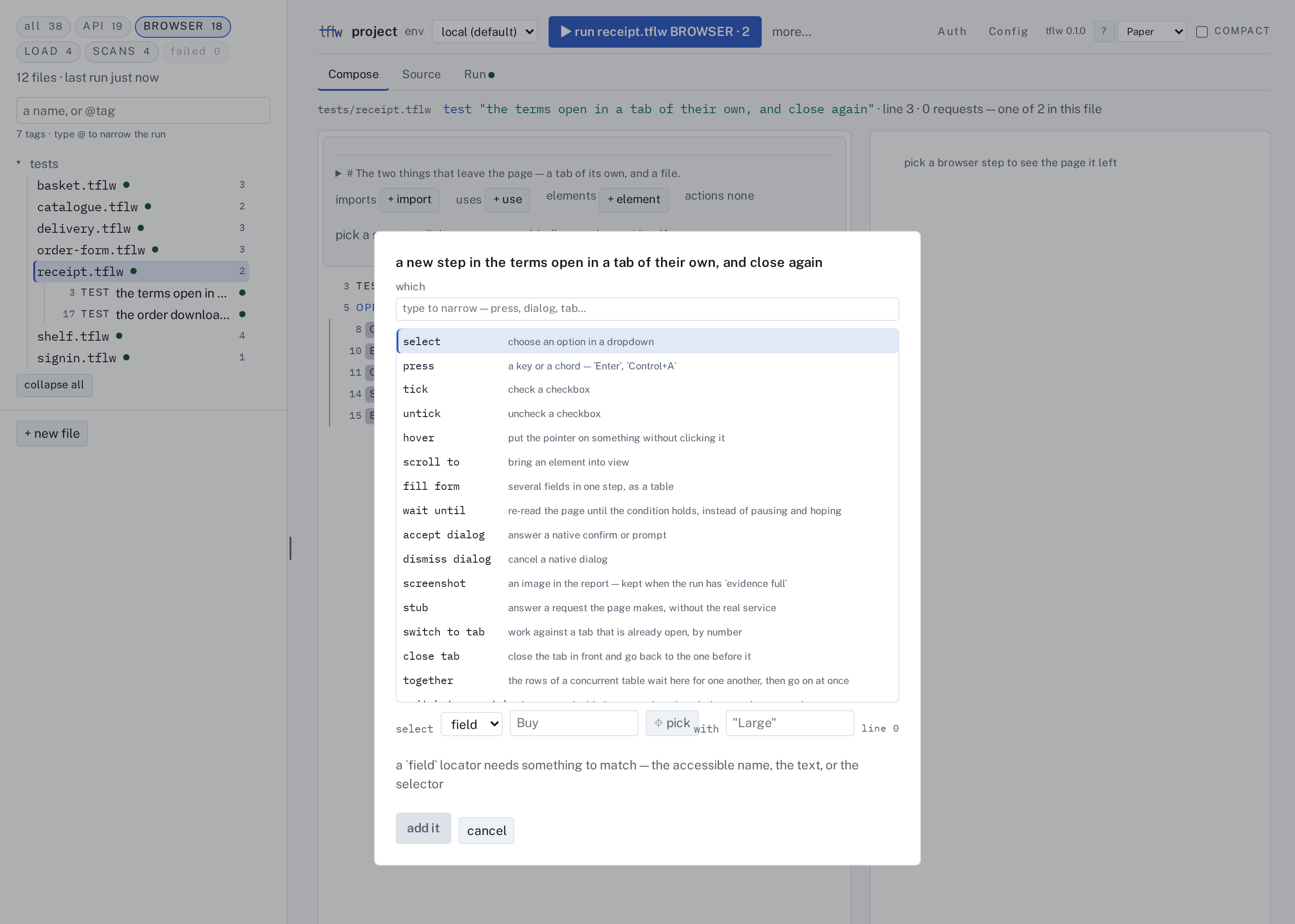1295x924 pixels.
Task: Click the + use button
Action: [507, 200]
